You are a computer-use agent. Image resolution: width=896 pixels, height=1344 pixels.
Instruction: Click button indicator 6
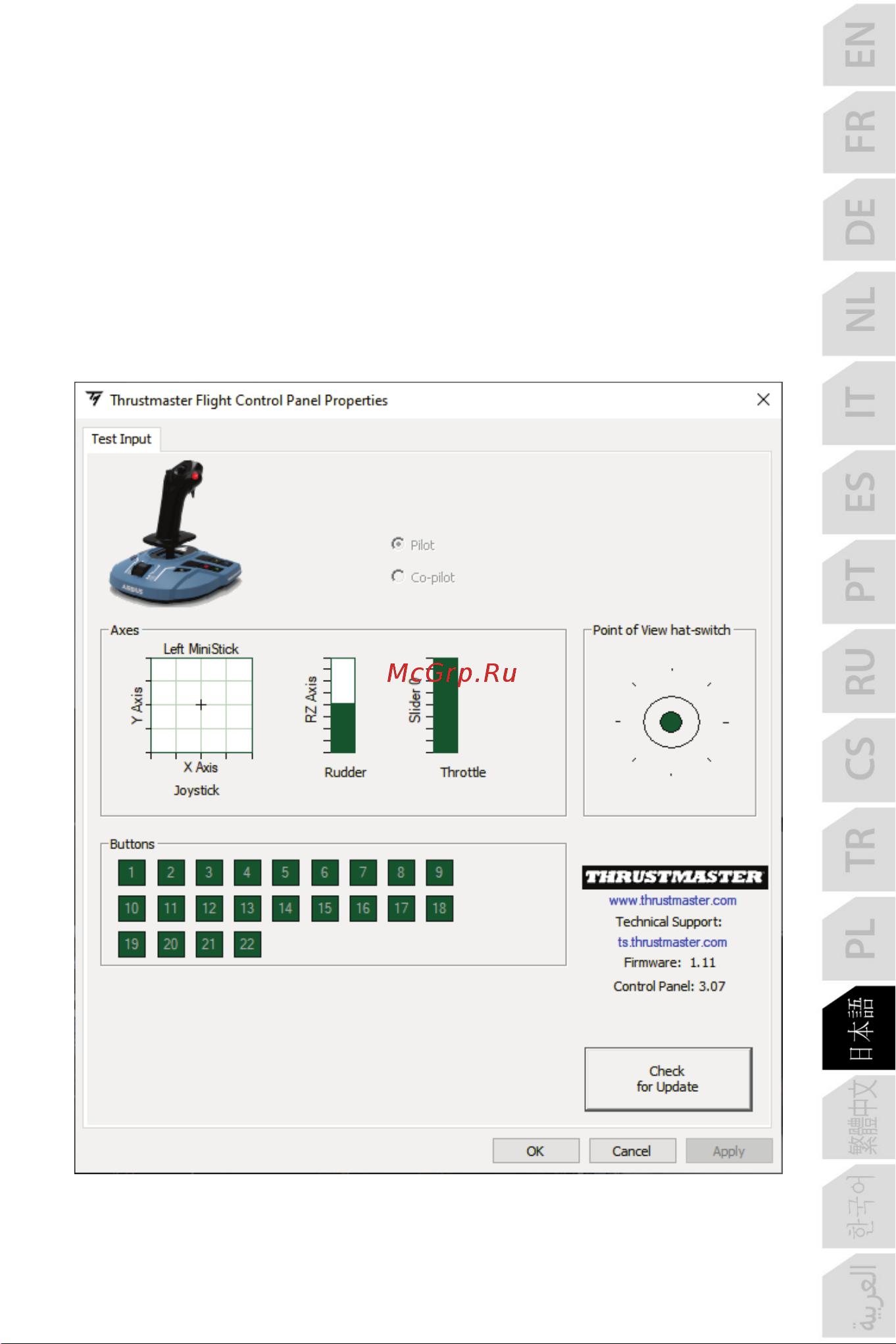click(324, 873)
